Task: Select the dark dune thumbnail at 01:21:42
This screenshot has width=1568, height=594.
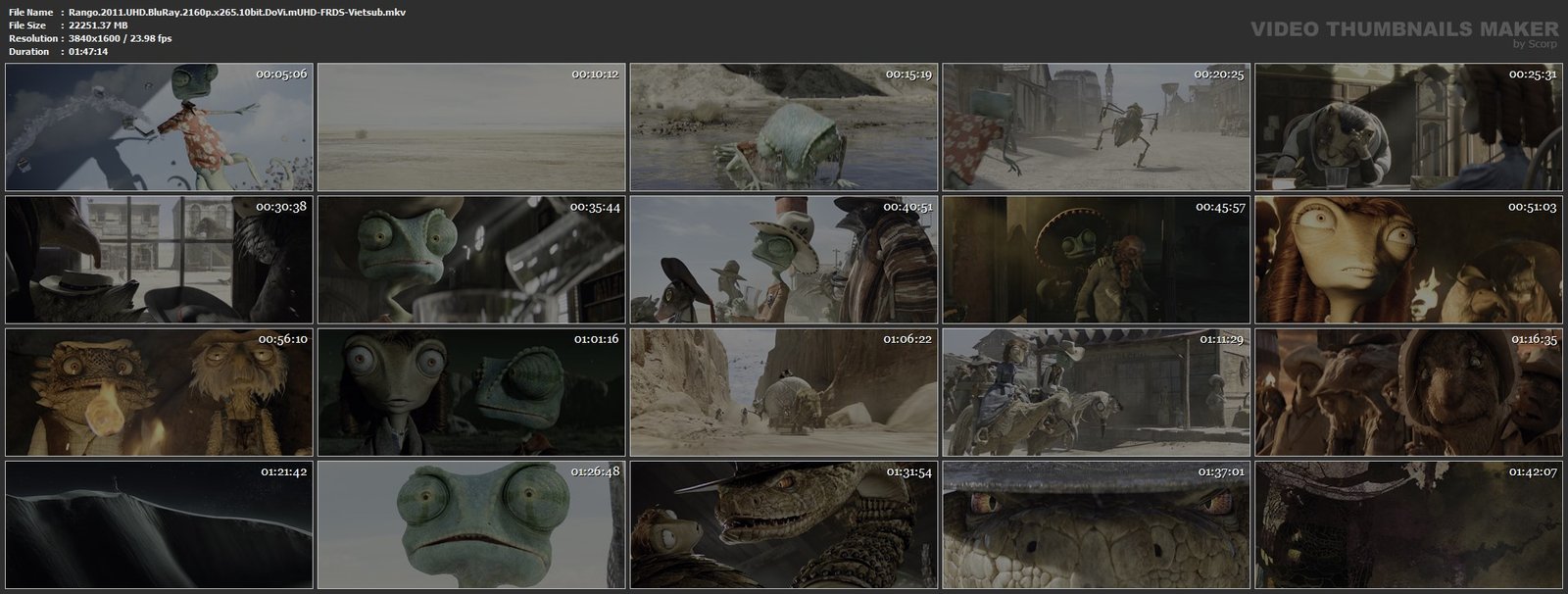Action: click(159, 524)
